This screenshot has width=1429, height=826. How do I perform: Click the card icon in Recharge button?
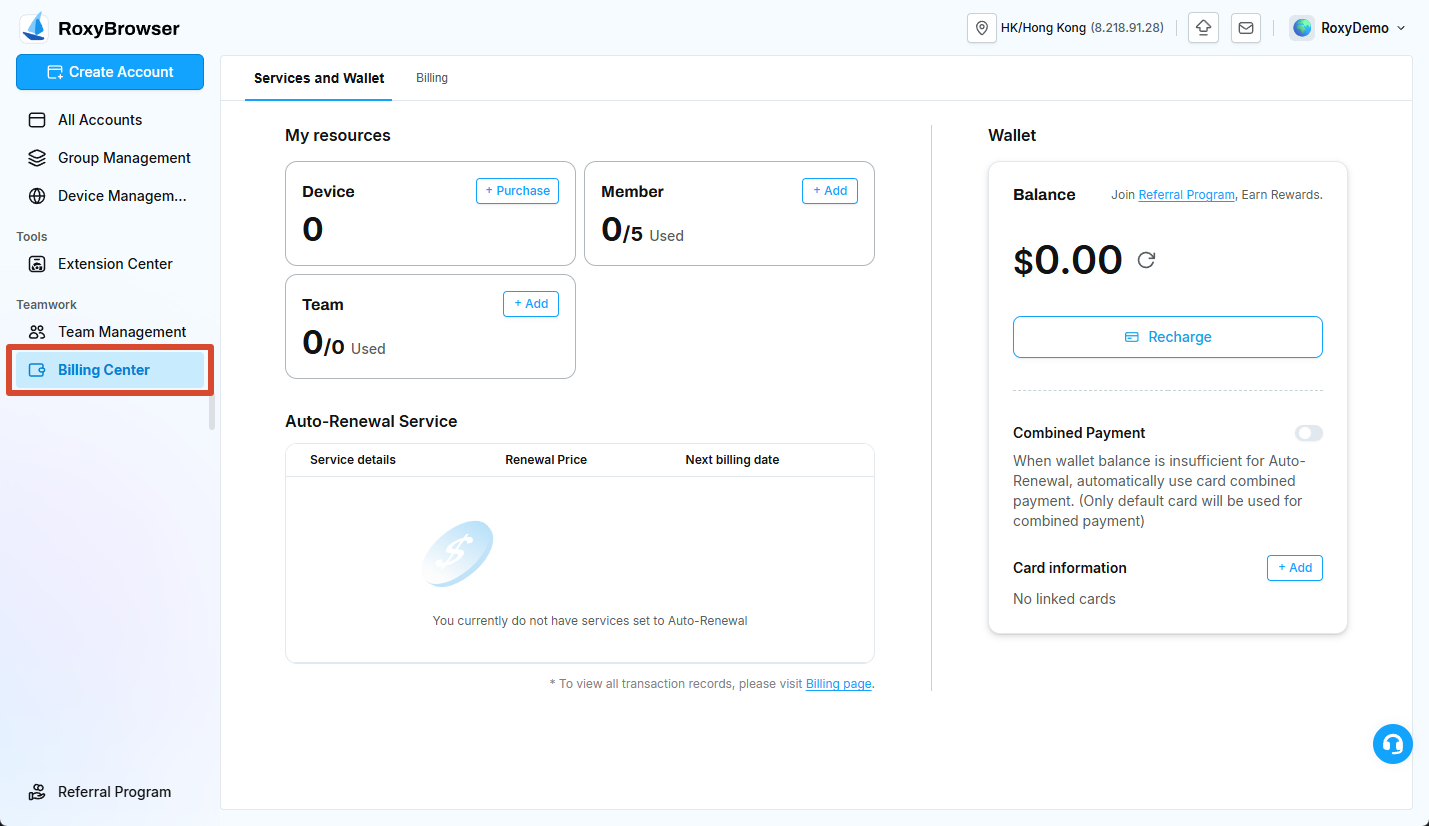pos(1132,337)
